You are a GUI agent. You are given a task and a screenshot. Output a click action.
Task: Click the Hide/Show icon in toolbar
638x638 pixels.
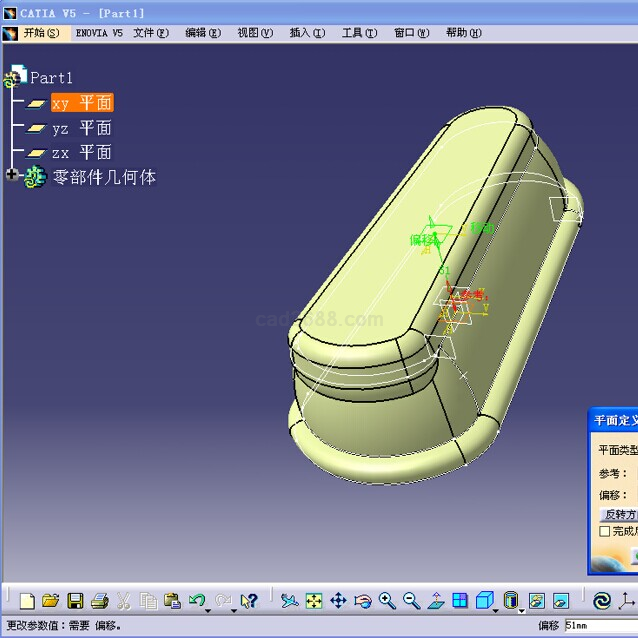point(536,601)
